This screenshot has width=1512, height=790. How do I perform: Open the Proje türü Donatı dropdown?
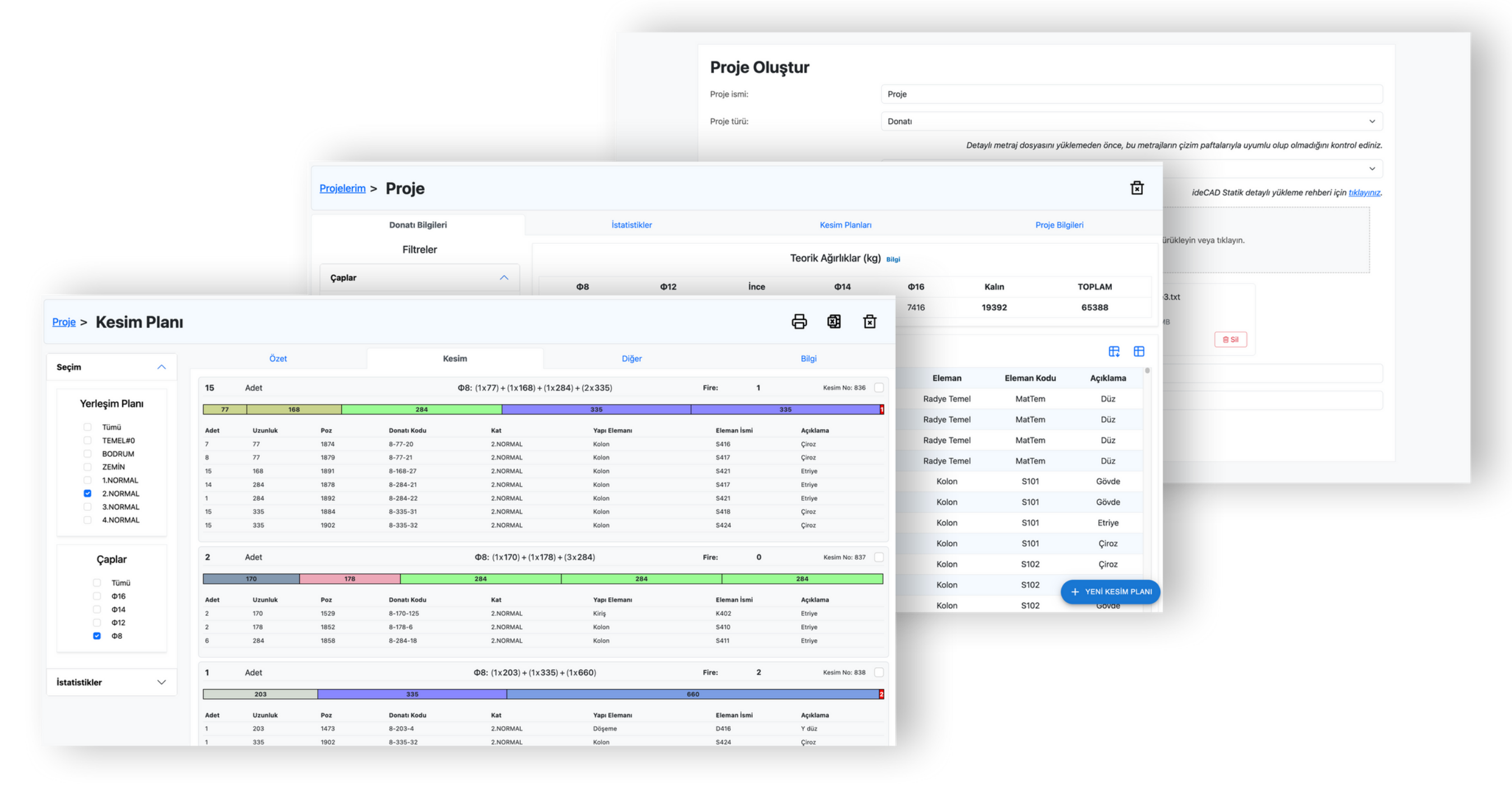[x=1131, y=122]
